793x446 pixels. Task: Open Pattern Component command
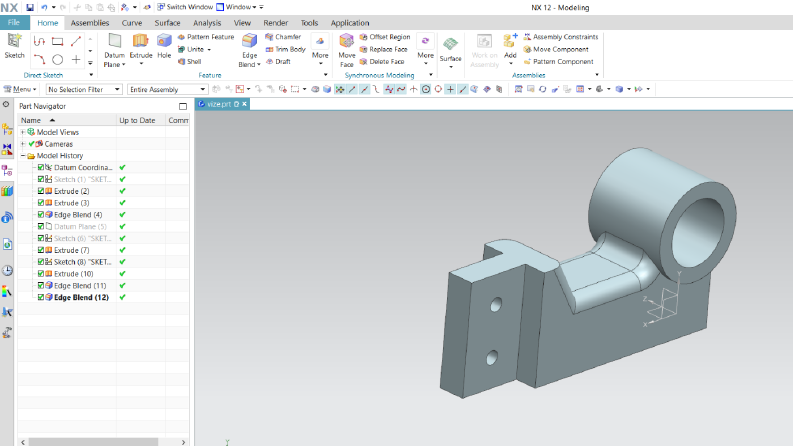click(x=558, y=62)
